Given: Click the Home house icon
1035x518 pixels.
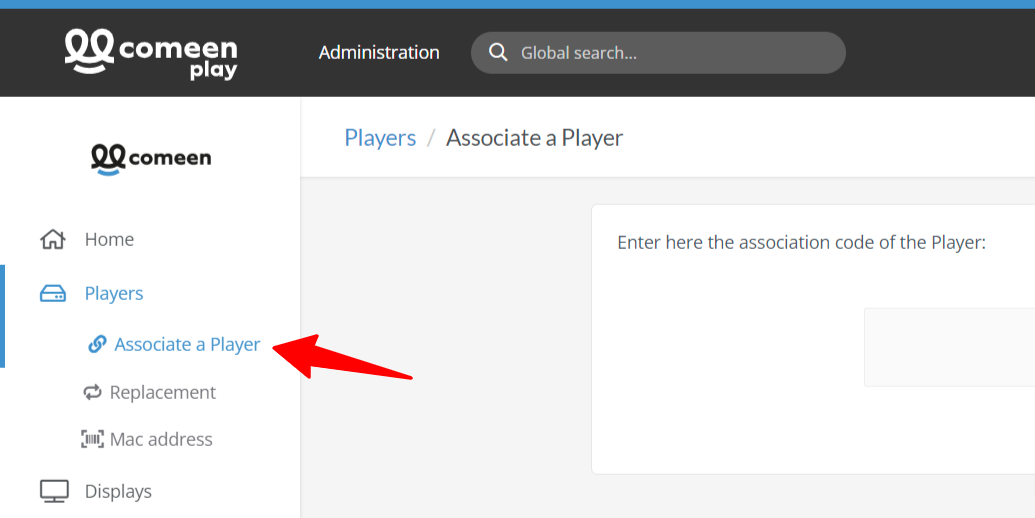Looking at the screenshot, I should (x=53, y=240).
